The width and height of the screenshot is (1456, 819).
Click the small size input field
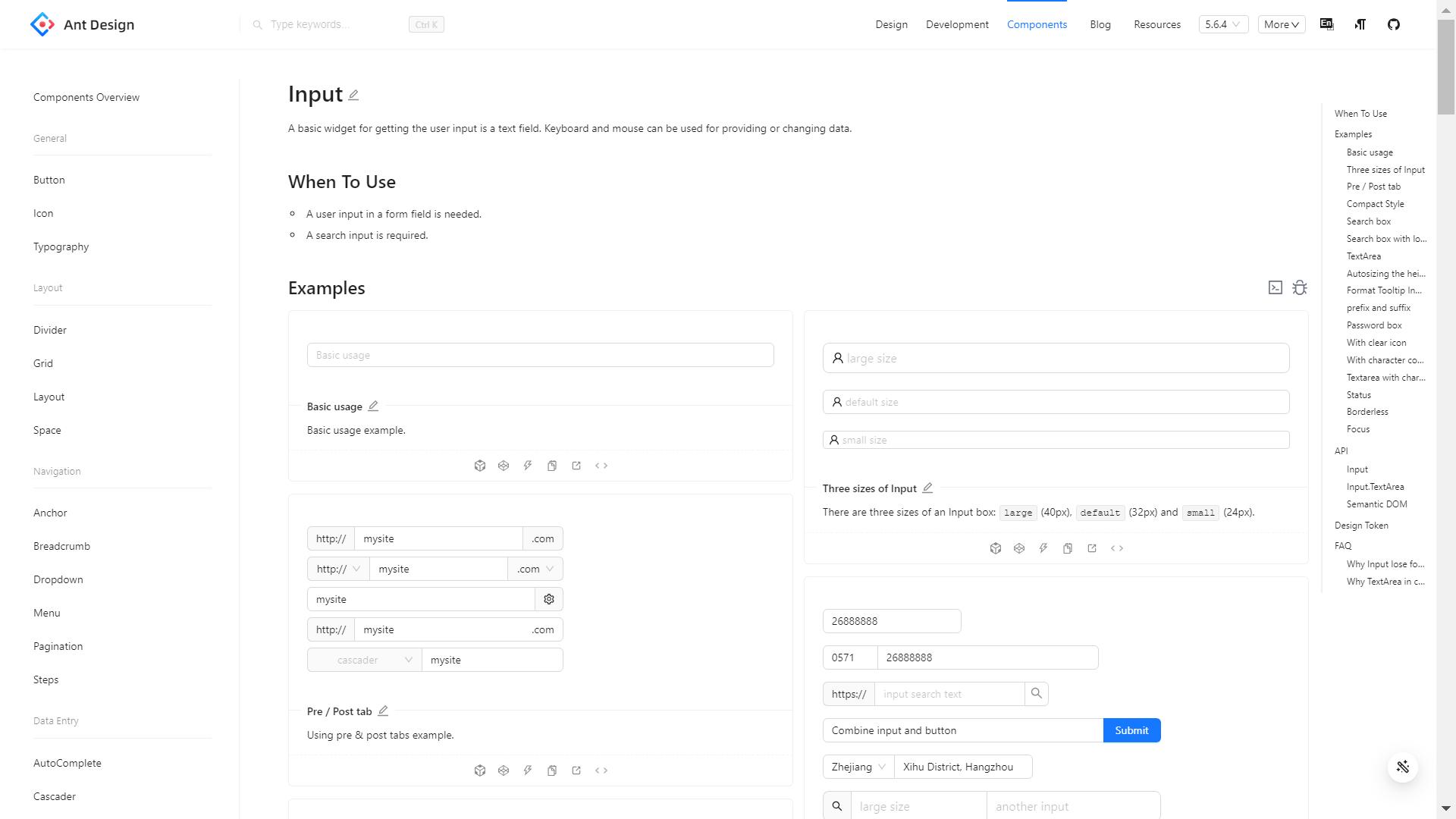click(1056, 440)
